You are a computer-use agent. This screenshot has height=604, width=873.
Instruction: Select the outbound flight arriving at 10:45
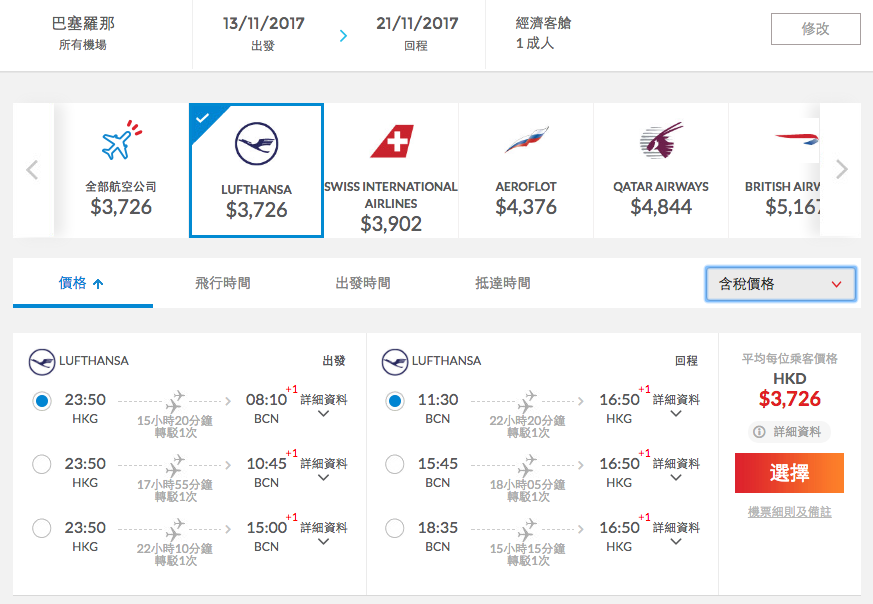[x=42, y=464]
